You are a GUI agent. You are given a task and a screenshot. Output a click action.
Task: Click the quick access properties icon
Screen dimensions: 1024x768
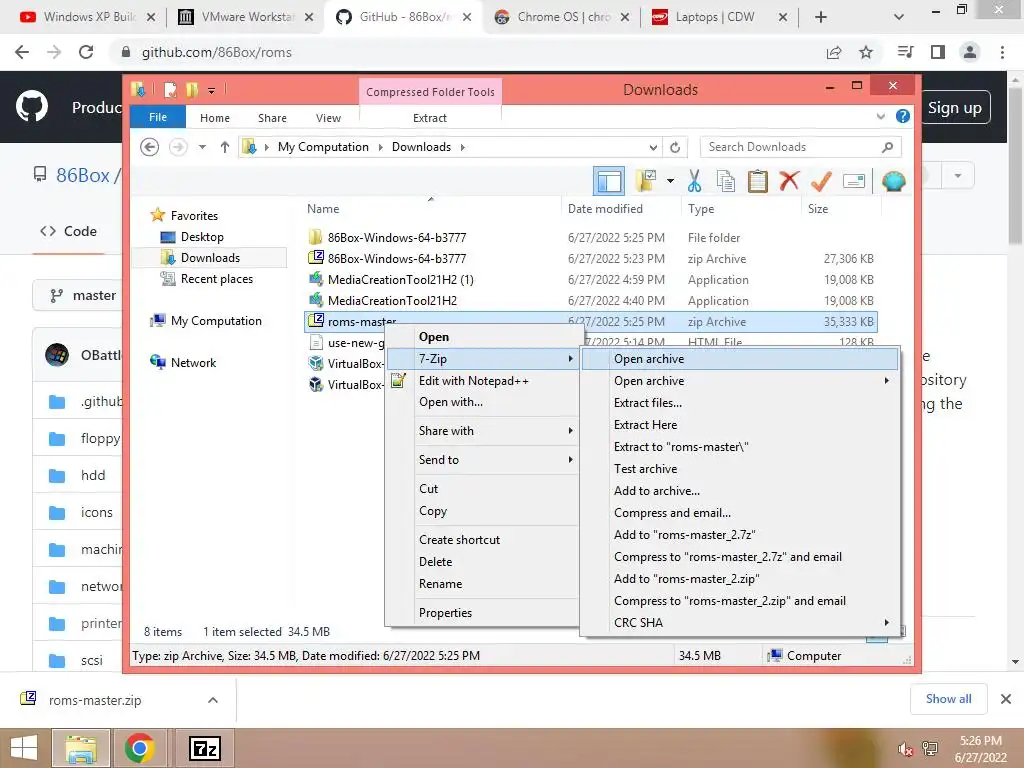pos(170,89)
